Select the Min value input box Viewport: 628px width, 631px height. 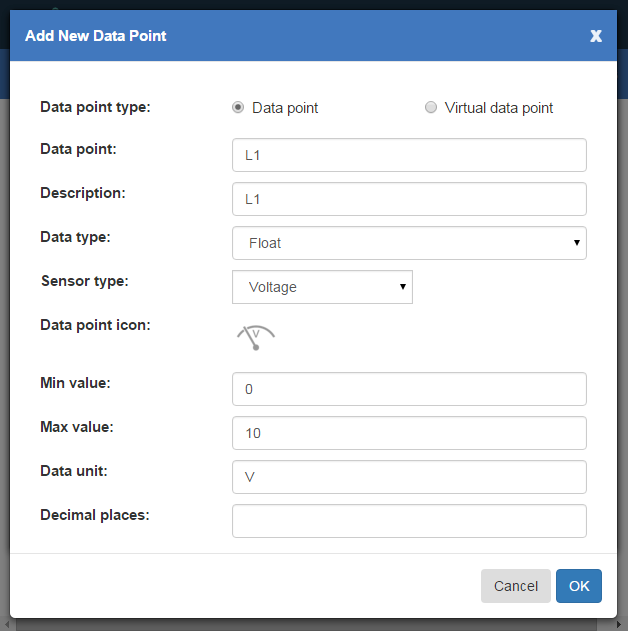409,389
